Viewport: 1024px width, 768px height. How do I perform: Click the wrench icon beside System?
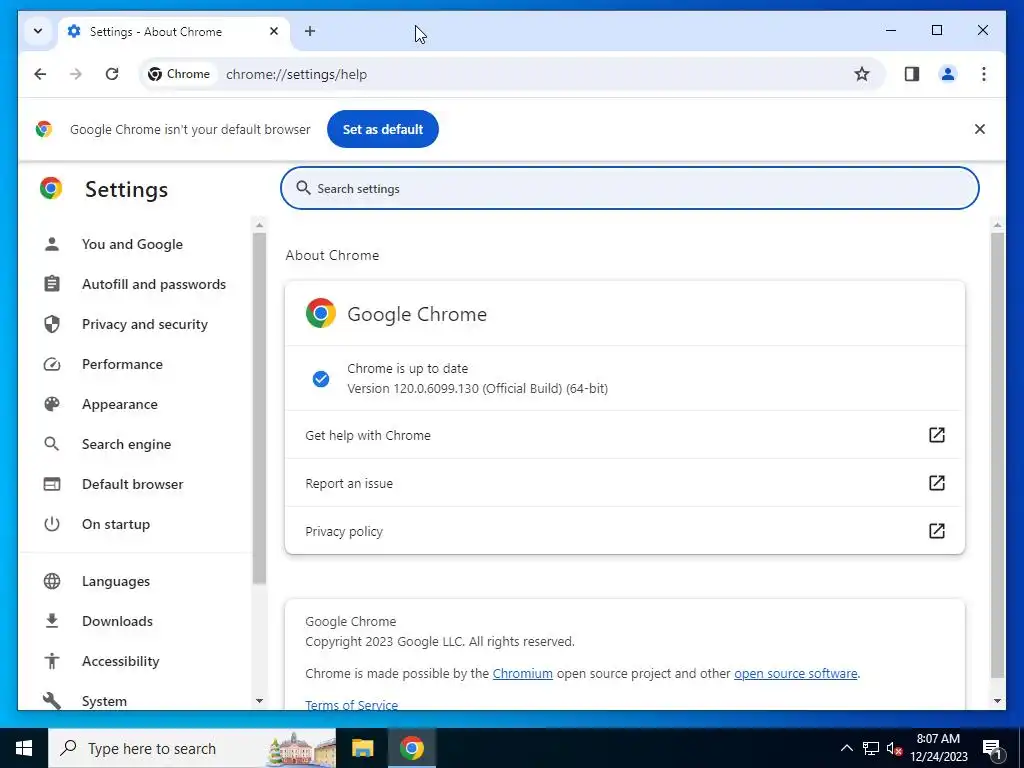[52, 701]
